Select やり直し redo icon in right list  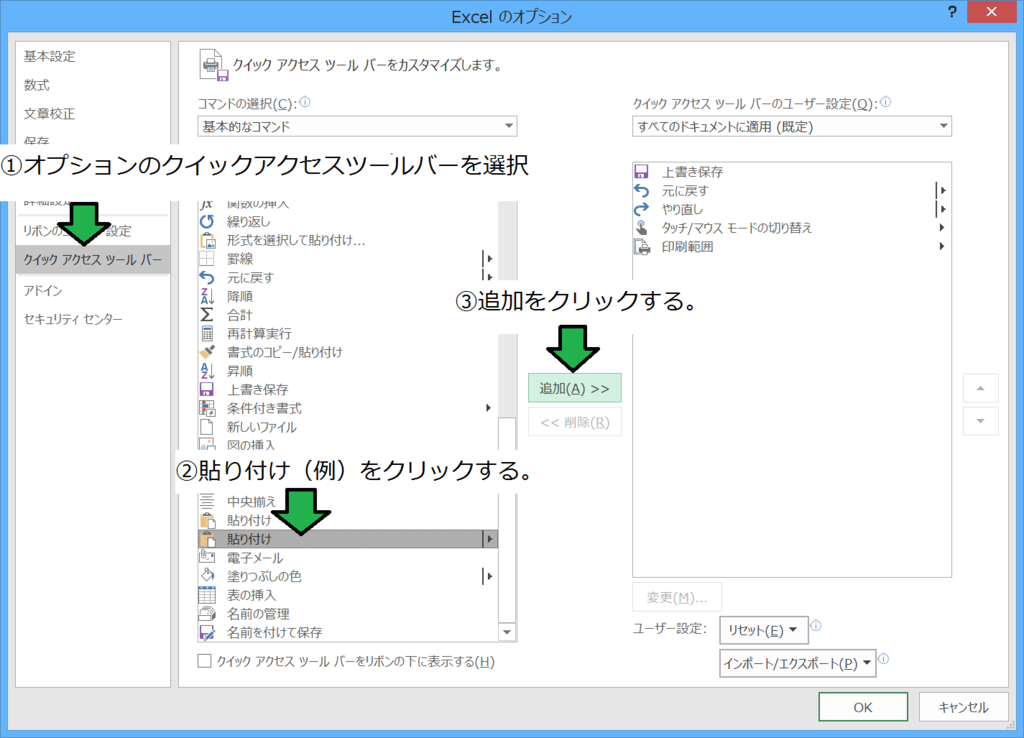pos(642,209)
